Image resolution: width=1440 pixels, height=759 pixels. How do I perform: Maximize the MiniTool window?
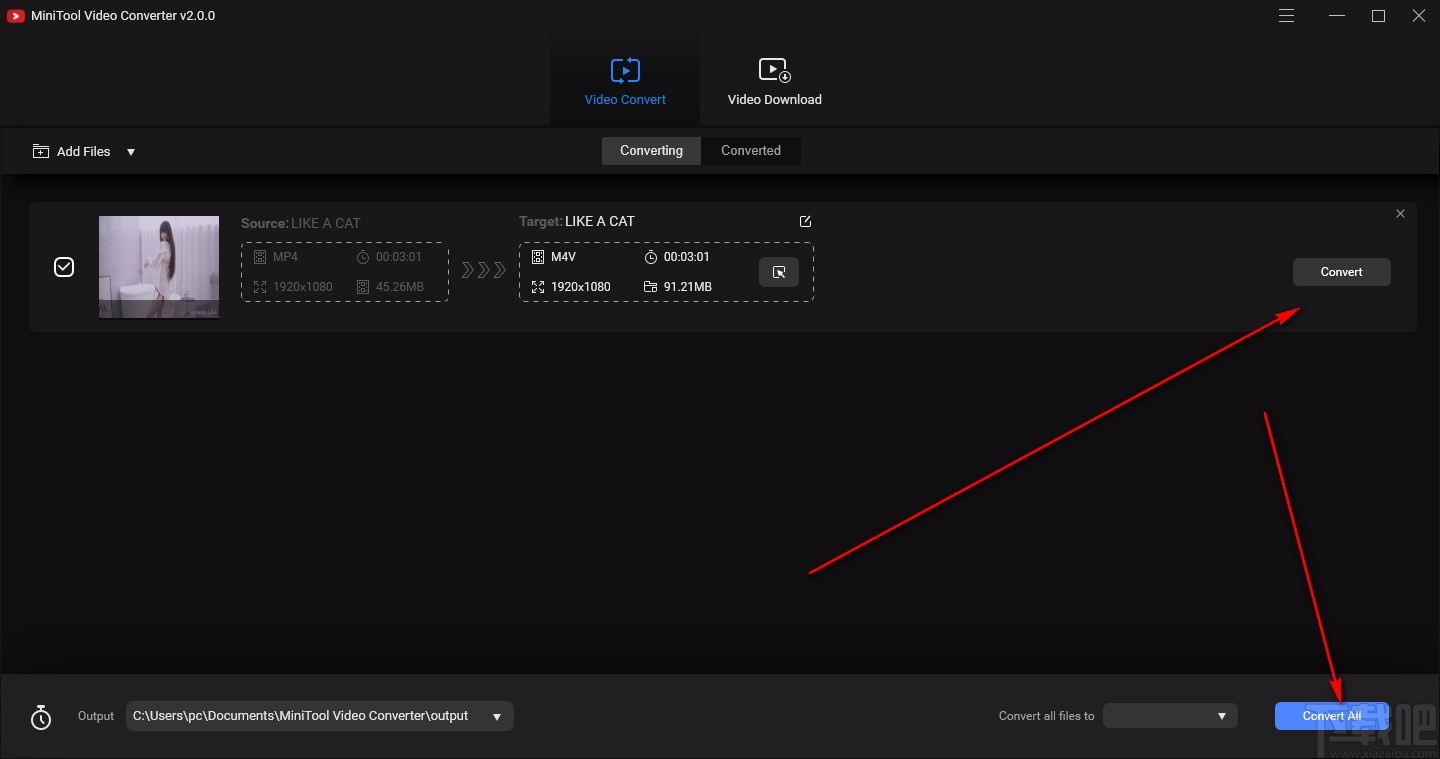[1378, 16]
